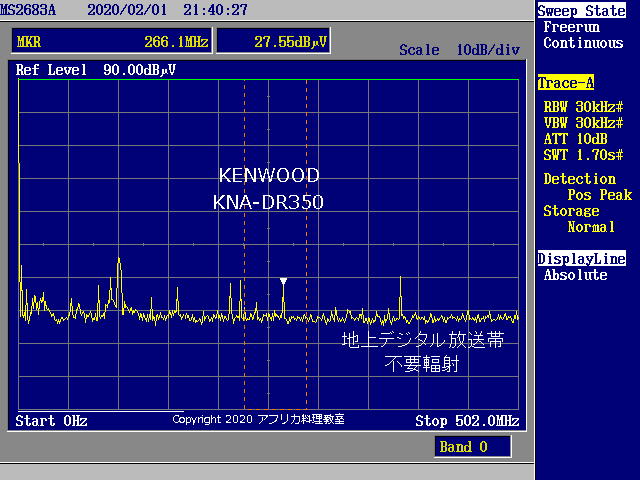Click the 不要輻射 annotation
This screenshot has height=480, width=640.
click(422, 363)
